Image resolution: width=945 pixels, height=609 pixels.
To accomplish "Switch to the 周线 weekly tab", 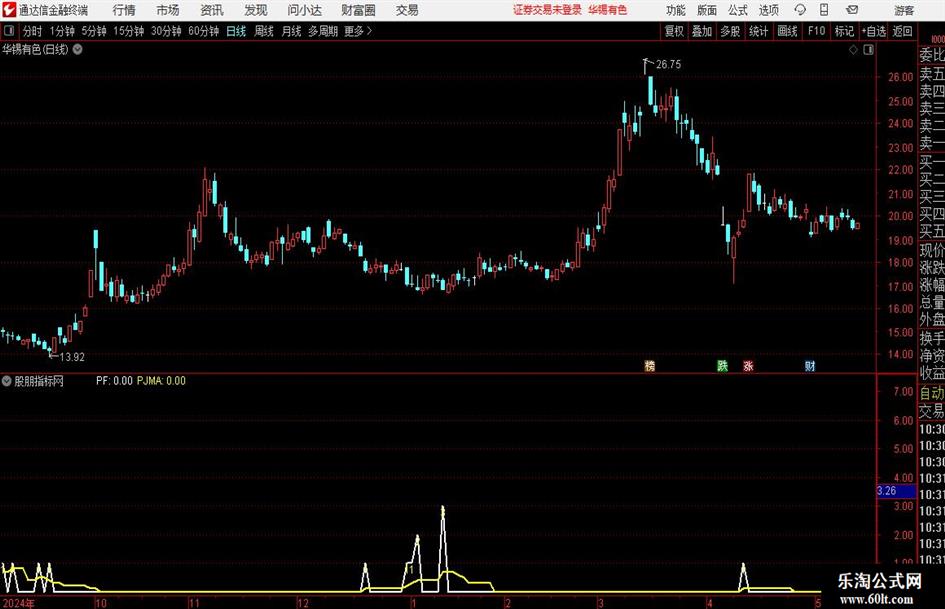I will [264, 31].
